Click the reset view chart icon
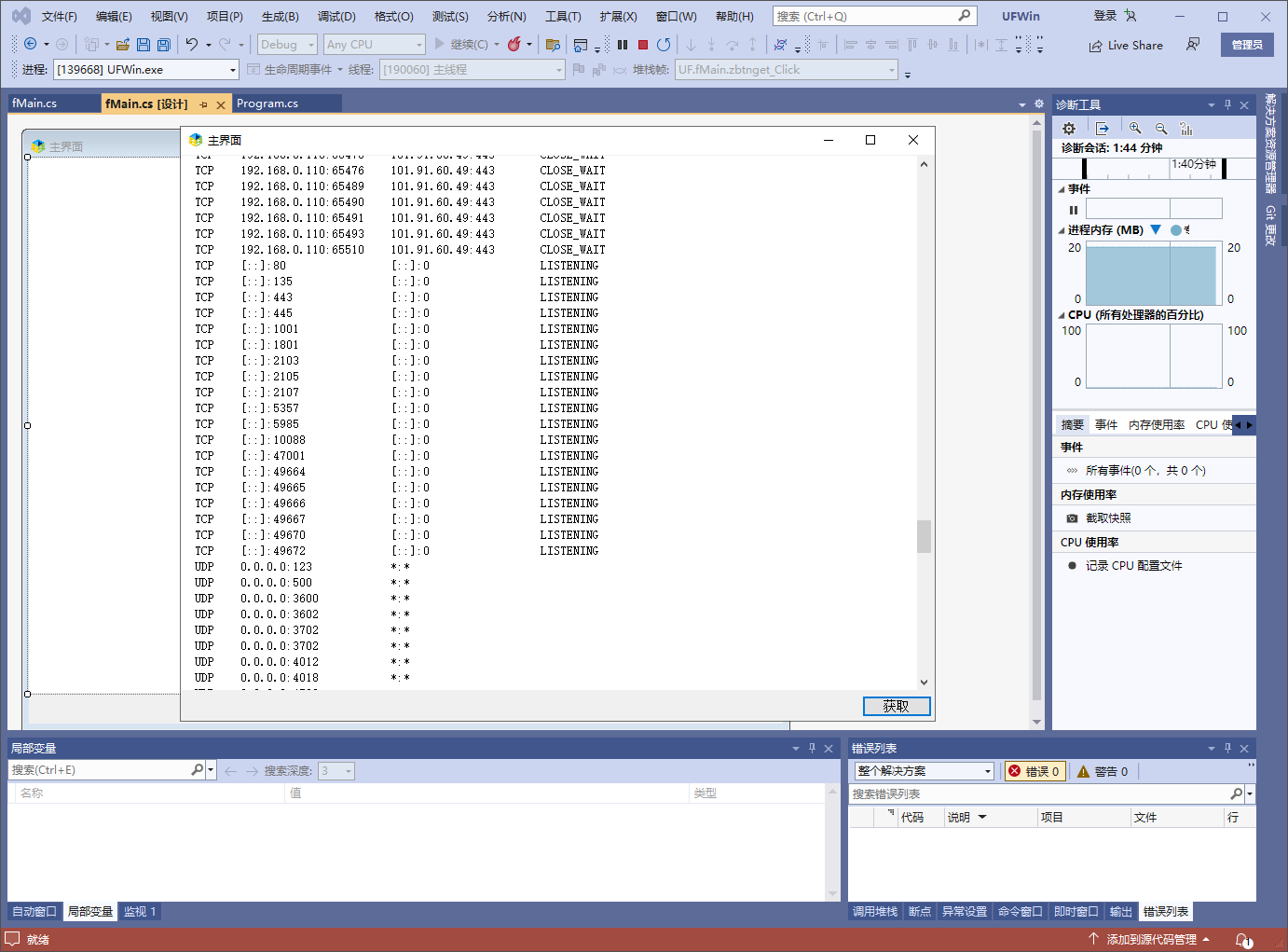Viewport: 1288px width, 952px height. pos(1186,129)
